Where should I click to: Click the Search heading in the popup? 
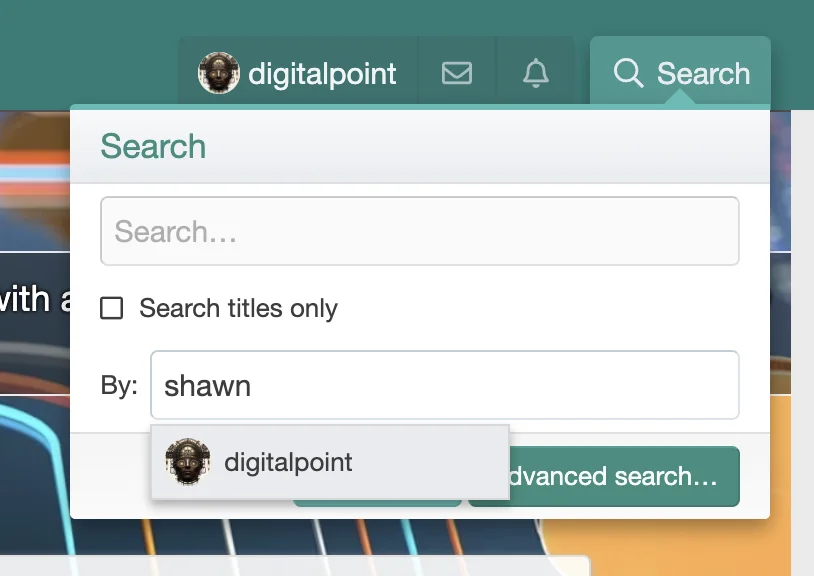(153, 146)
